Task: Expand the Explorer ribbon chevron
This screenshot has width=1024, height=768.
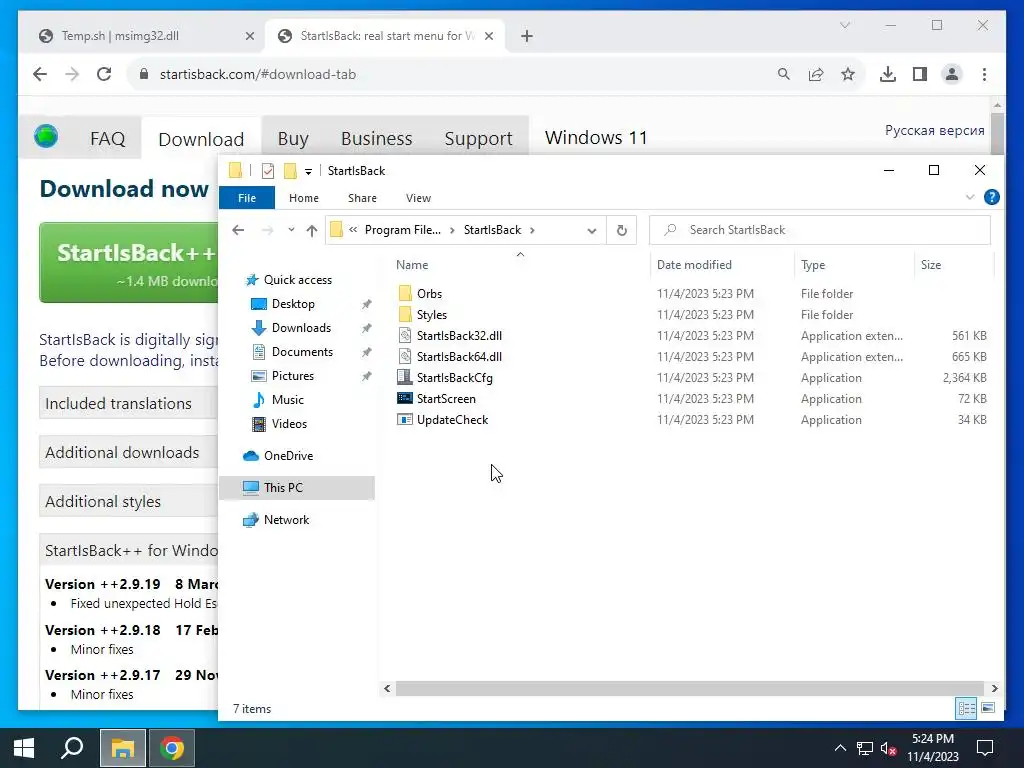Action: coord(970,197)
